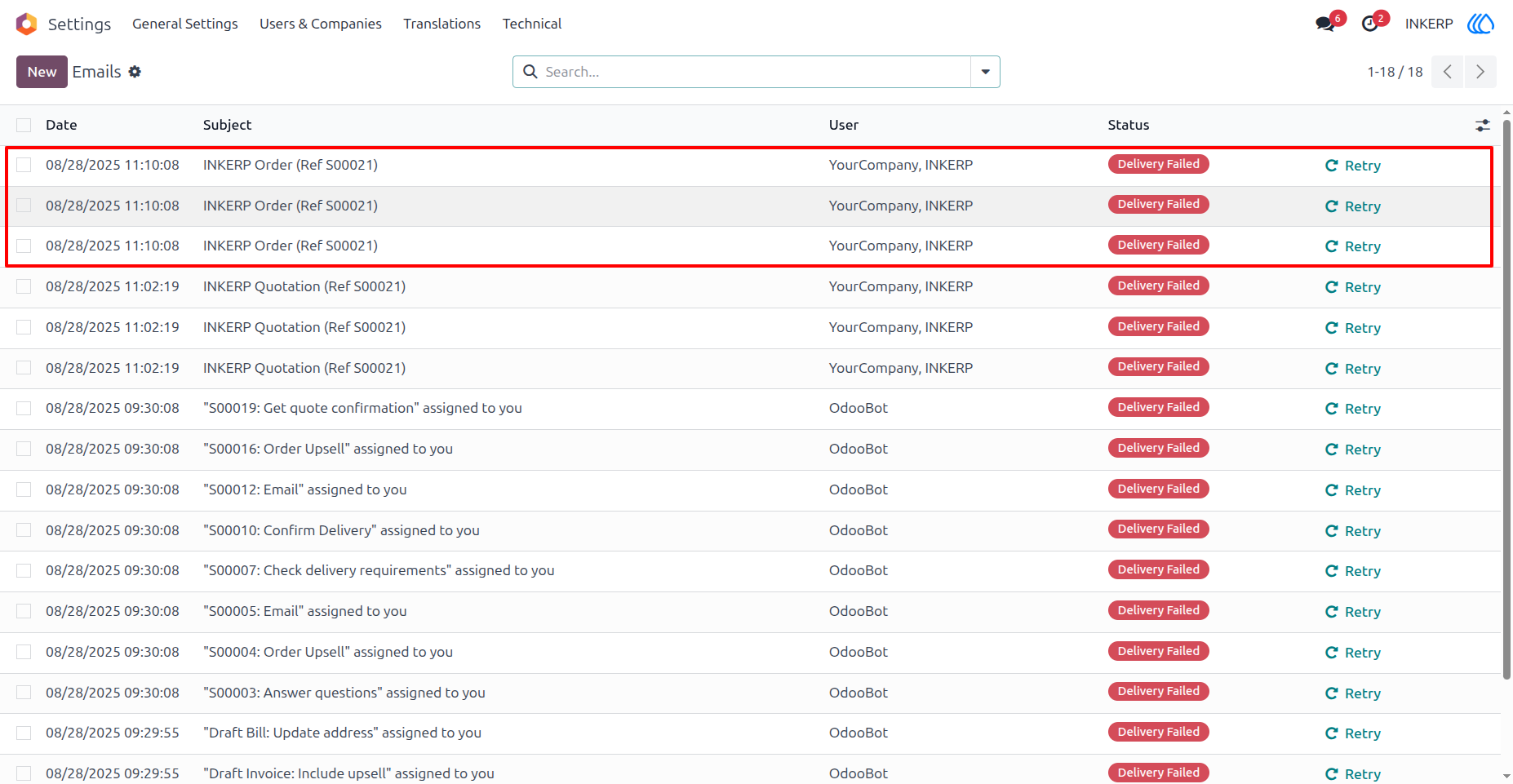Toggle the select-all checkbox in table header

click(x=24, y=125)
